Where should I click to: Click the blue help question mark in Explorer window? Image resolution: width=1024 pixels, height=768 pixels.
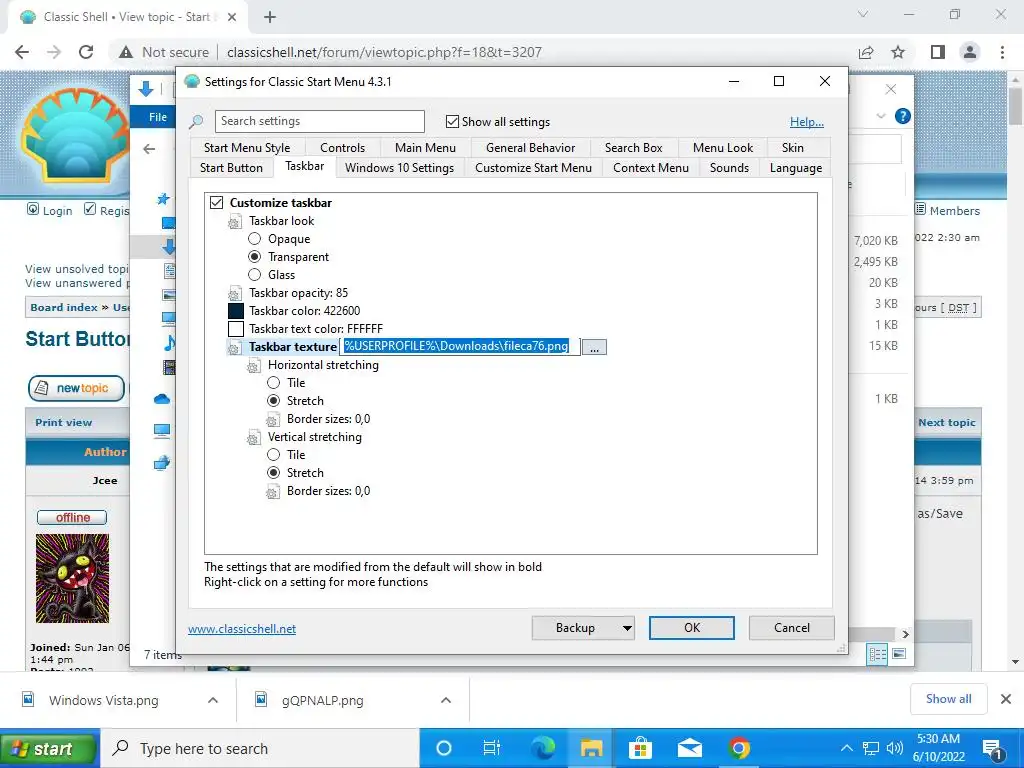[x=903, y=116]
